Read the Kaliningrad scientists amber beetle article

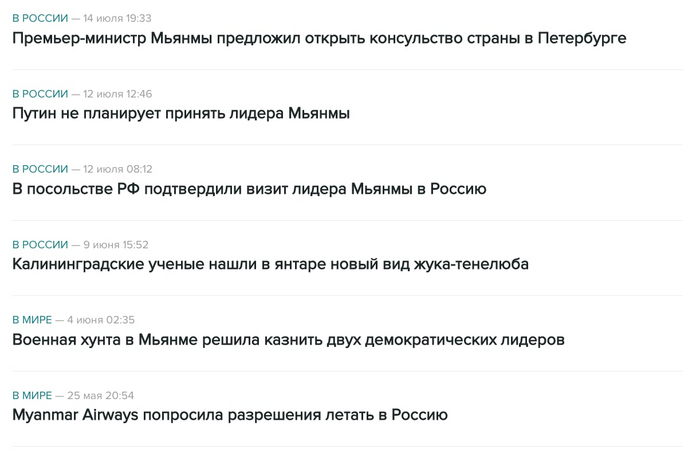270,264
